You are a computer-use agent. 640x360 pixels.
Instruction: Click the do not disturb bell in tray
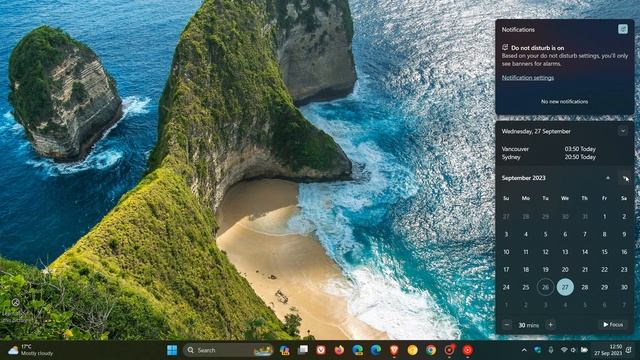tap(629, 350)
